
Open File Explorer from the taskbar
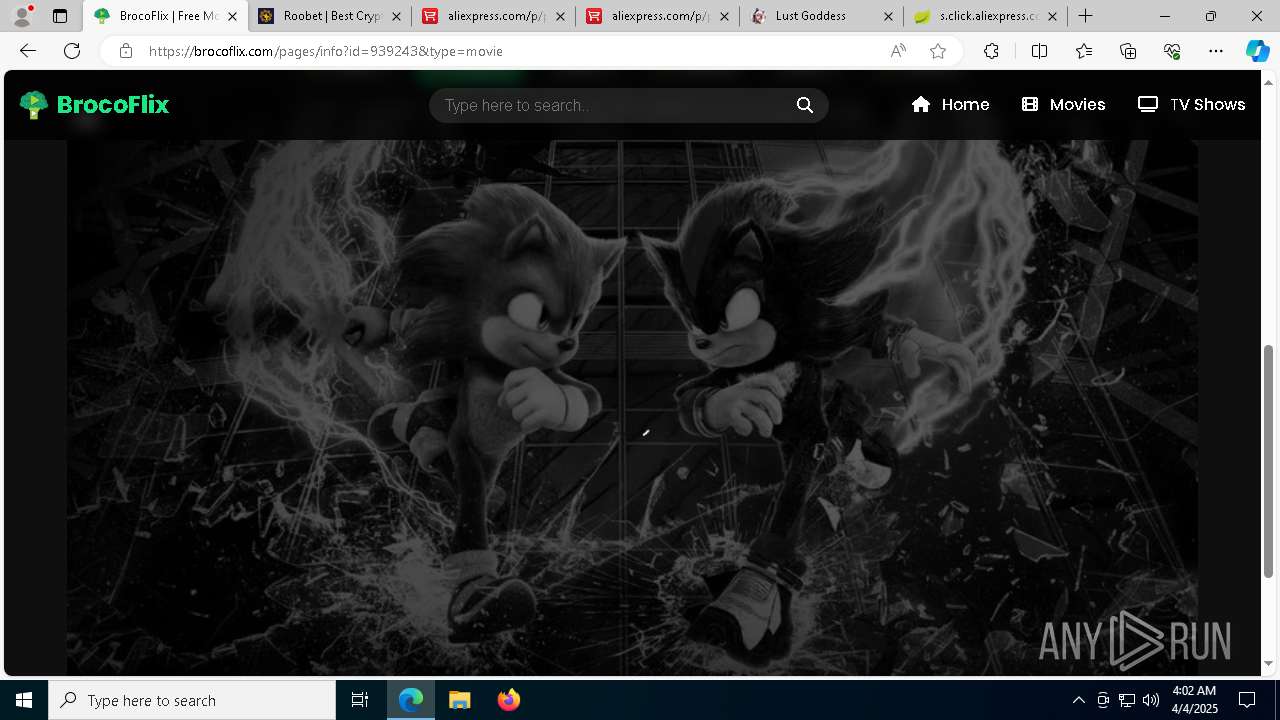click(459, 700)
